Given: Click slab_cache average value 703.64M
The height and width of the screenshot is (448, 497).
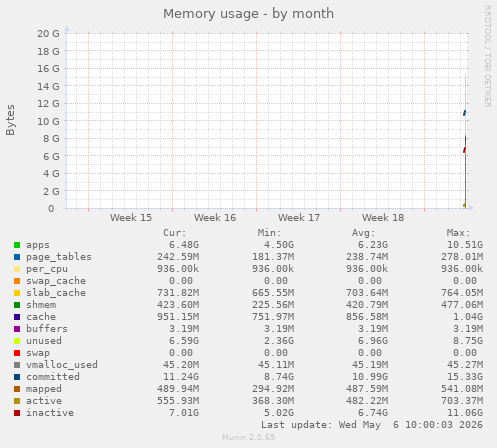Looking at the screenshot, I should (367, 293).
